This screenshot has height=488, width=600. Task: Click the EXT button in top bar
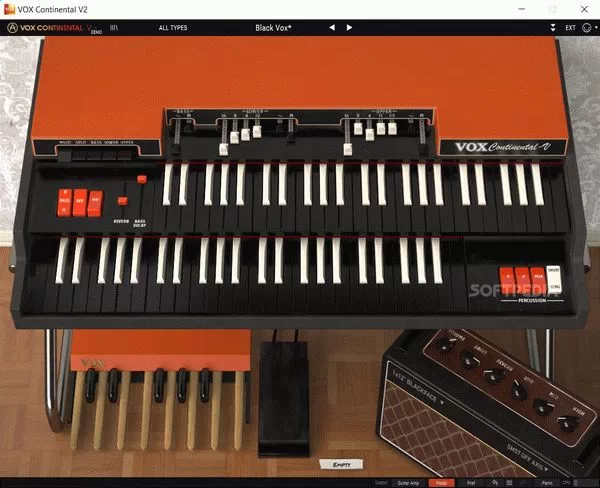click(x=570, y=28)
